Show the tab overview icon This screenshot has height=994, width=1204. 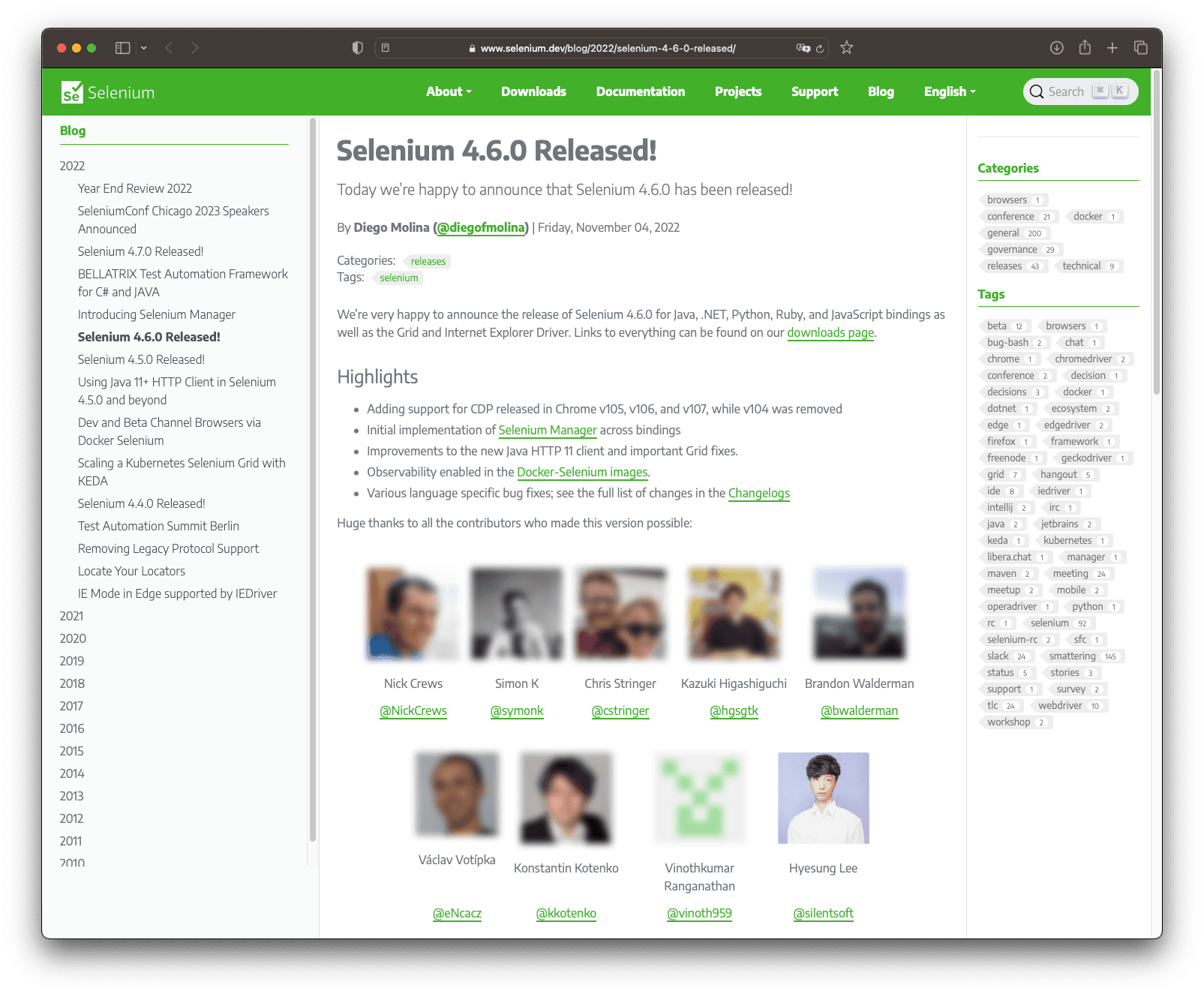pyautogui.click(x=1141, y=48)
